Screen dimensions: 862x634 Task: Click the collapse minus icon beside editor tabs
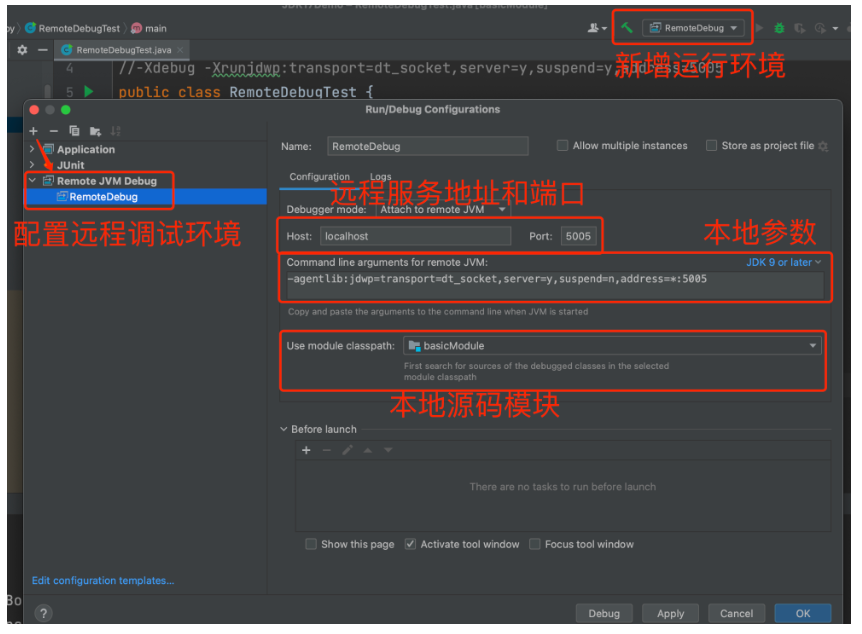[x=42, y=50]
